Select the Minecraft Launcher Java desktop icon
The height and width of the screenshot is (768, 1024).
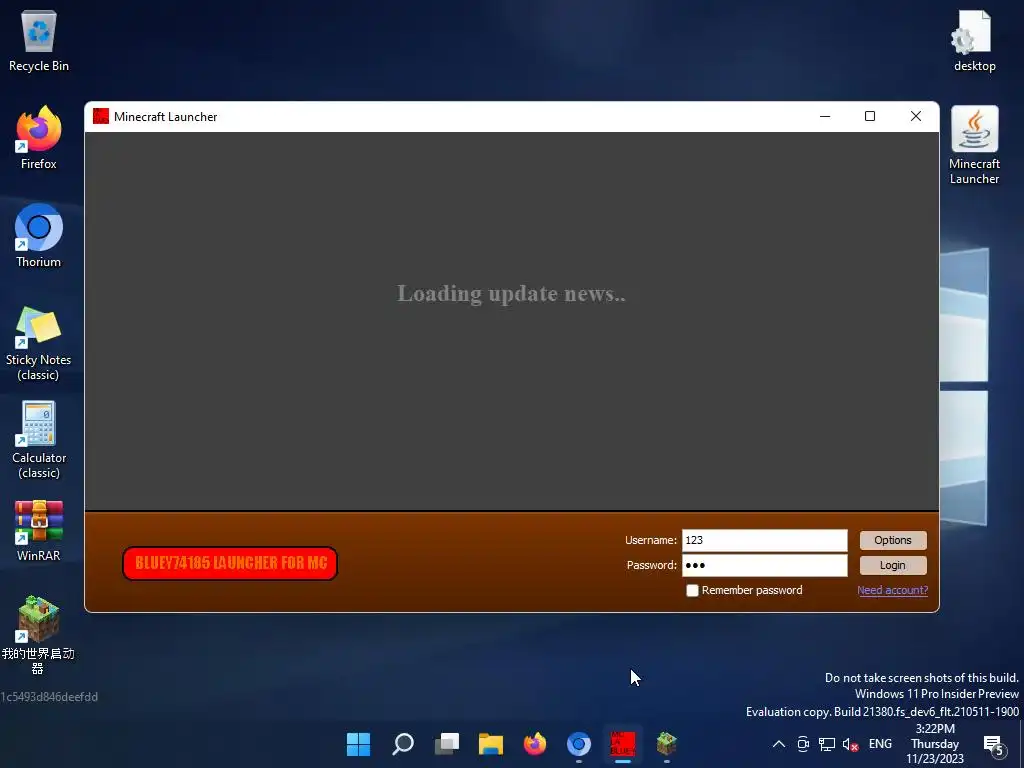click(974, 145)
